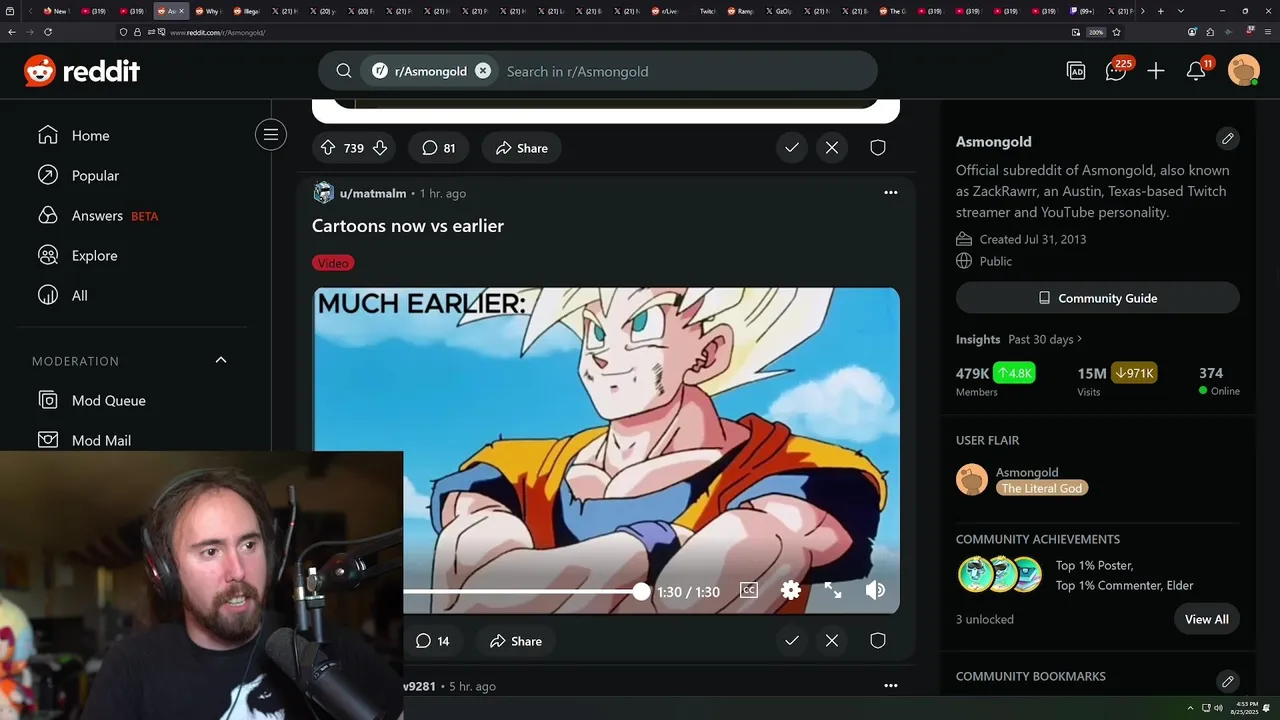Approve the Cartoons now vs earlier post
Screen dimensions: 1280x720
[x=792, y=641]
